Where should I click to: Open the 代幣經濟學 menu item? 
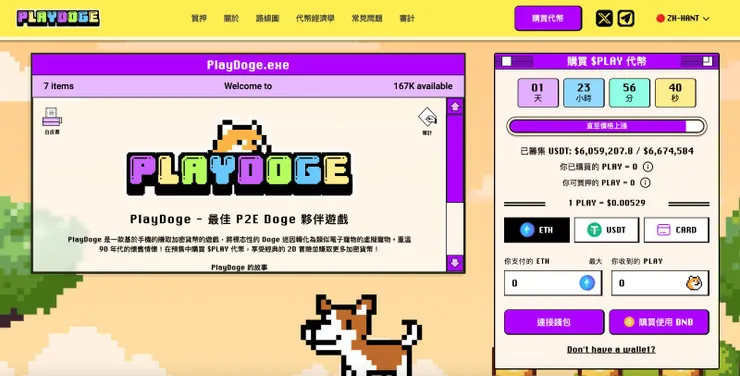[x=315, y=18]
